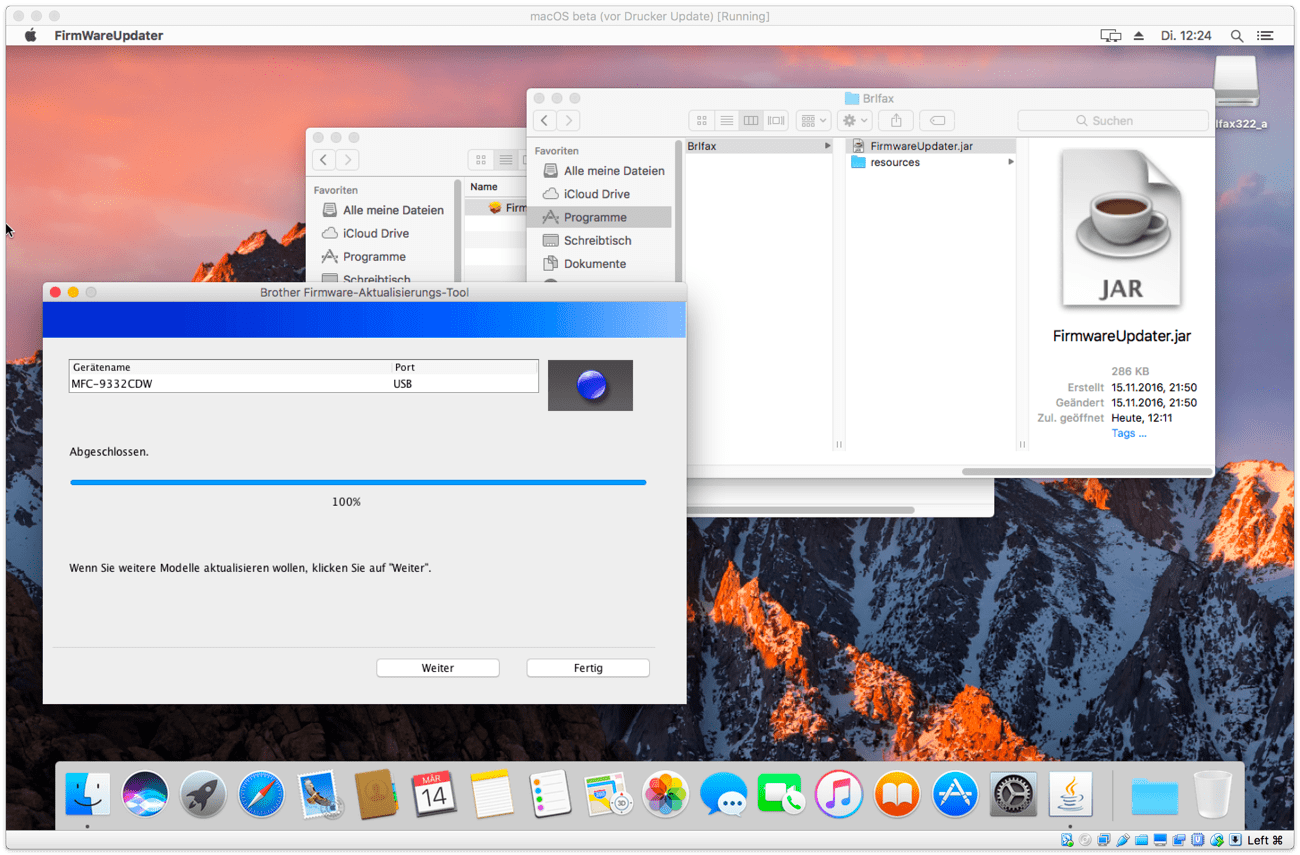Go forward in the rear Finder window
The height and width of the screenshot is (855, 1300).
coord(348,160)
